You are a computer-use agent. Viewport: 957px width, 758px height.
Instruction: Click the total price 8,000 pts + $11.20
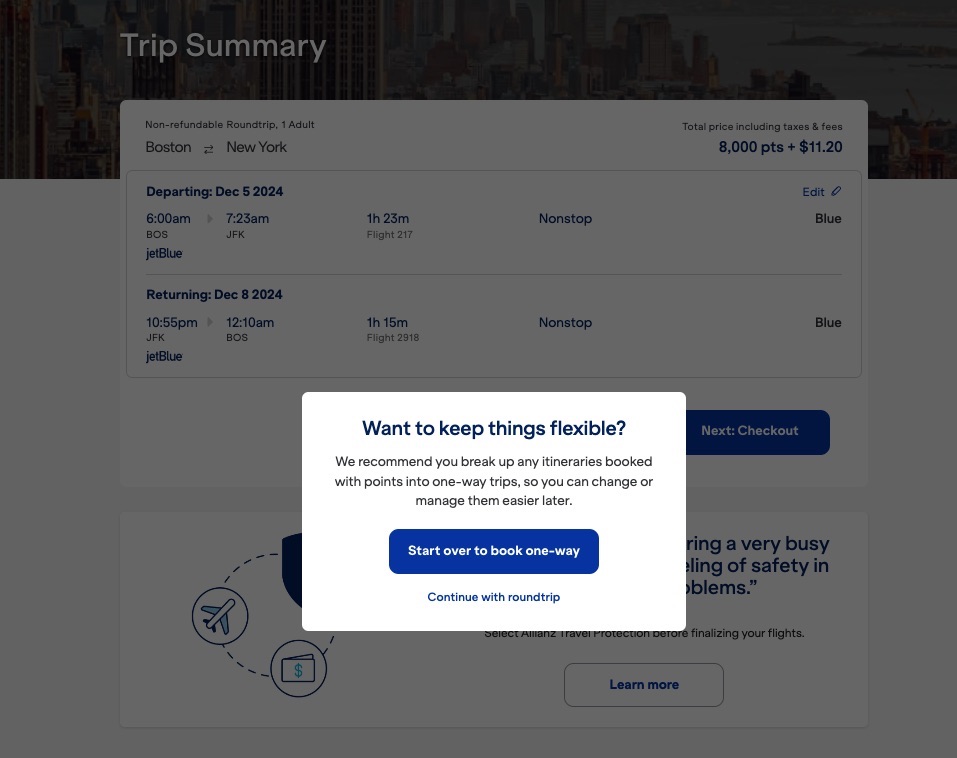(780, 146)
